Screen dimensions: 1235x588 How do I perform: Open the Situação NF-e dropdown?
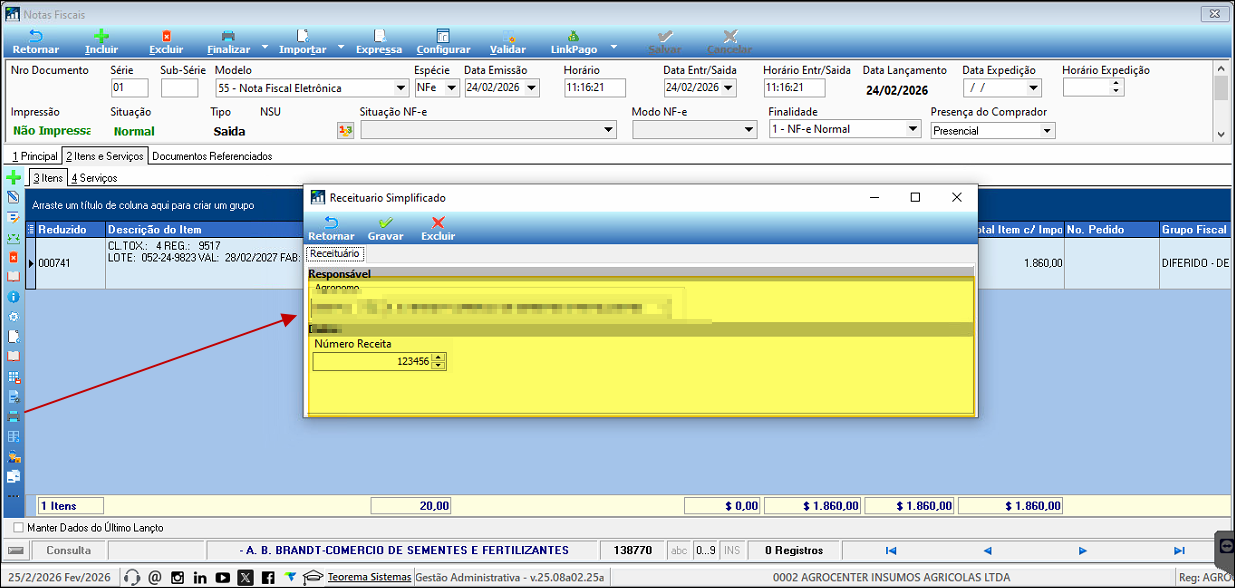coord(609,130)
